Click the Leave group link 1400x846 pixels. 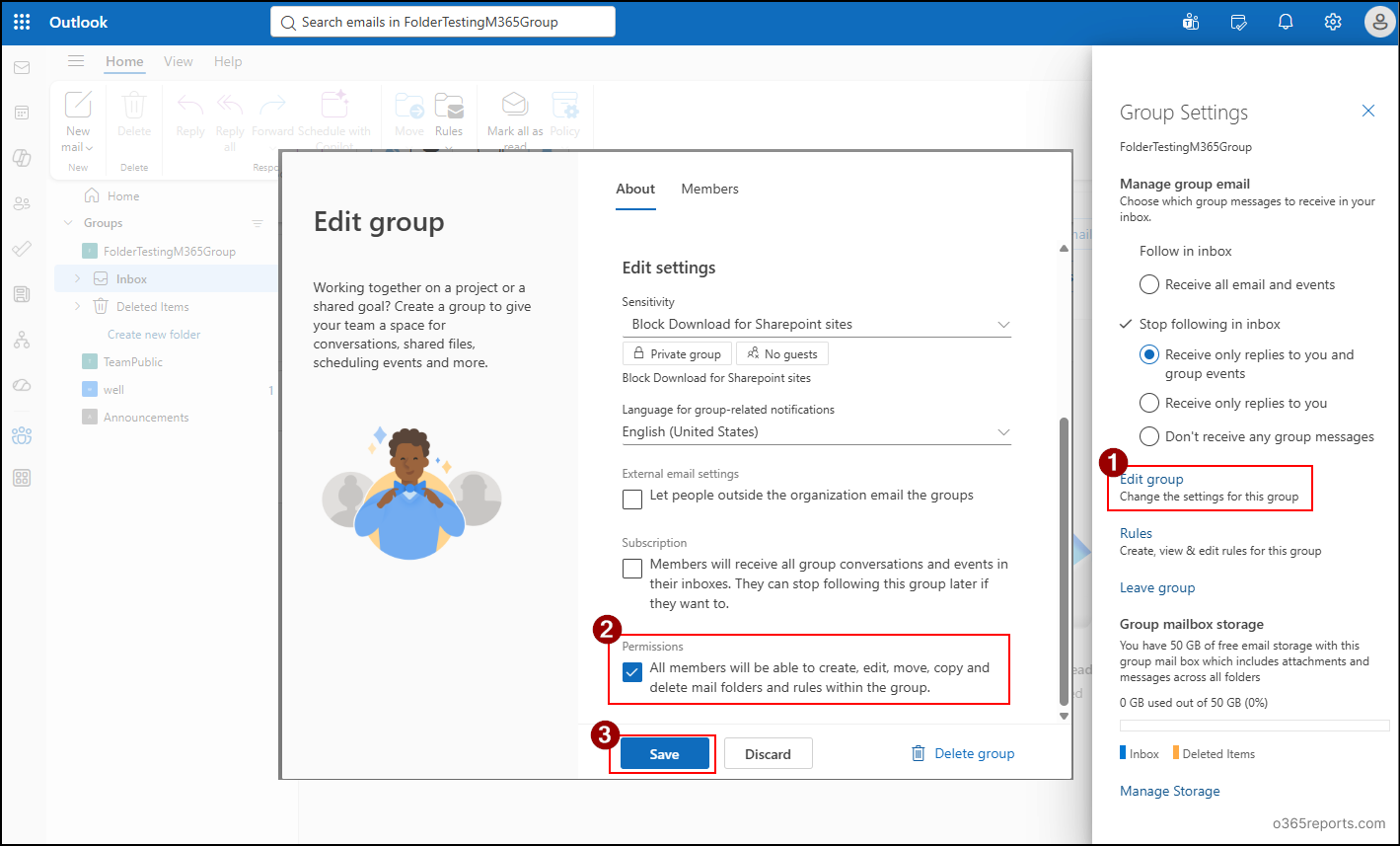coord(1157,587)
